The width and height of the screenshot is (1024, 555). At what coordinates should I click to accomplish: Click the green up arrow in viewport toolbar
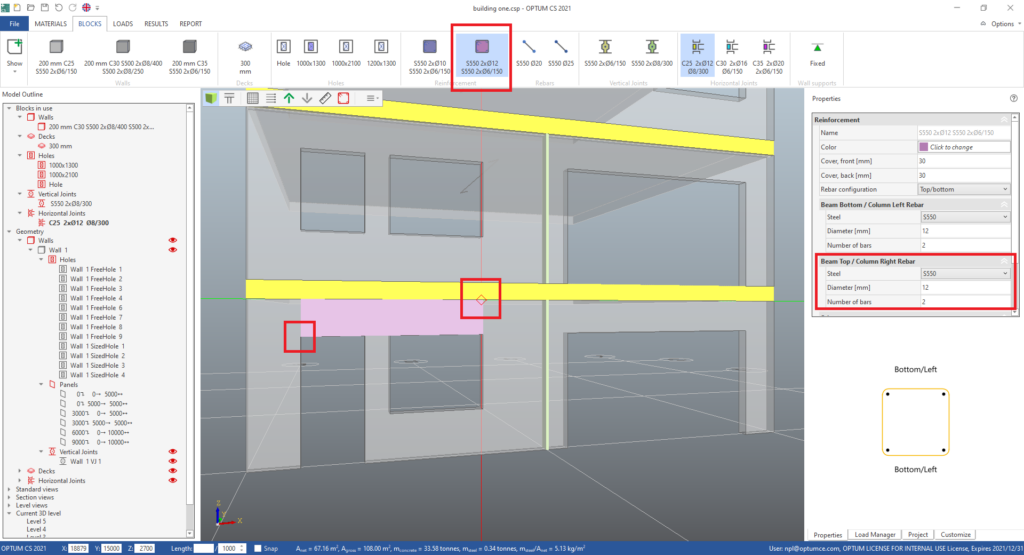click(289, 98)
